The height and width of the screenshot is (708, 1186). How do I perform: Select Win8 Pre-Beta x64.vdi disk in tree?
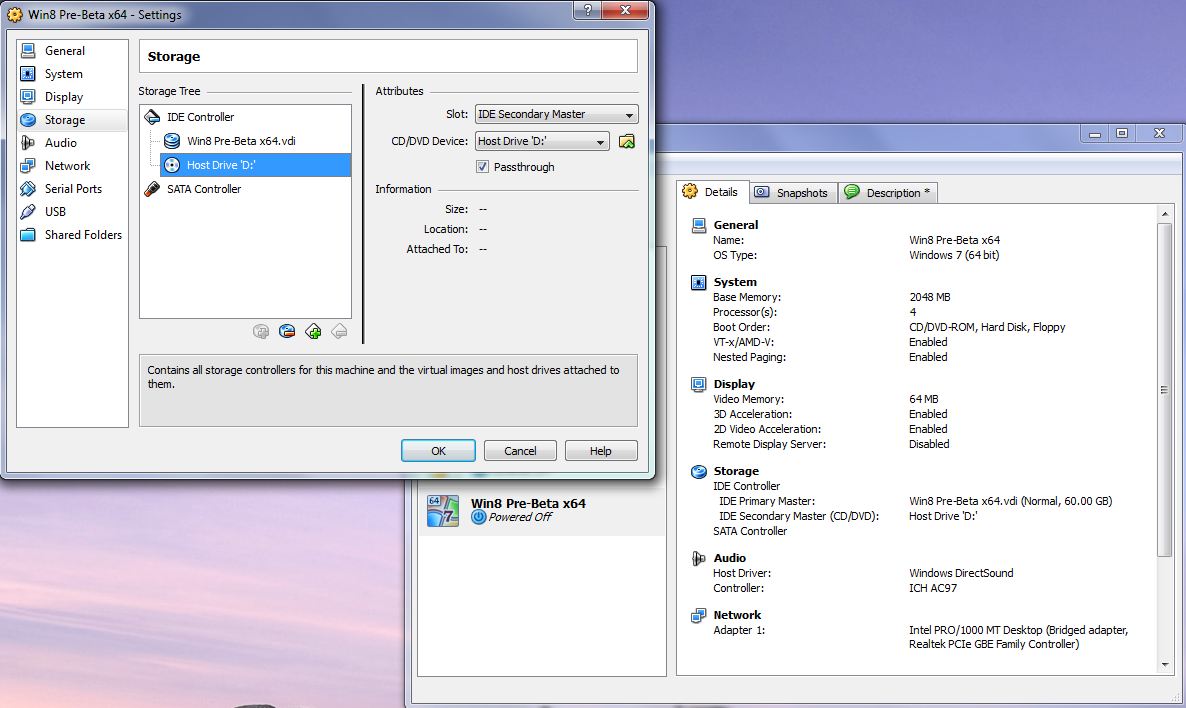click(x=240, y=141)
